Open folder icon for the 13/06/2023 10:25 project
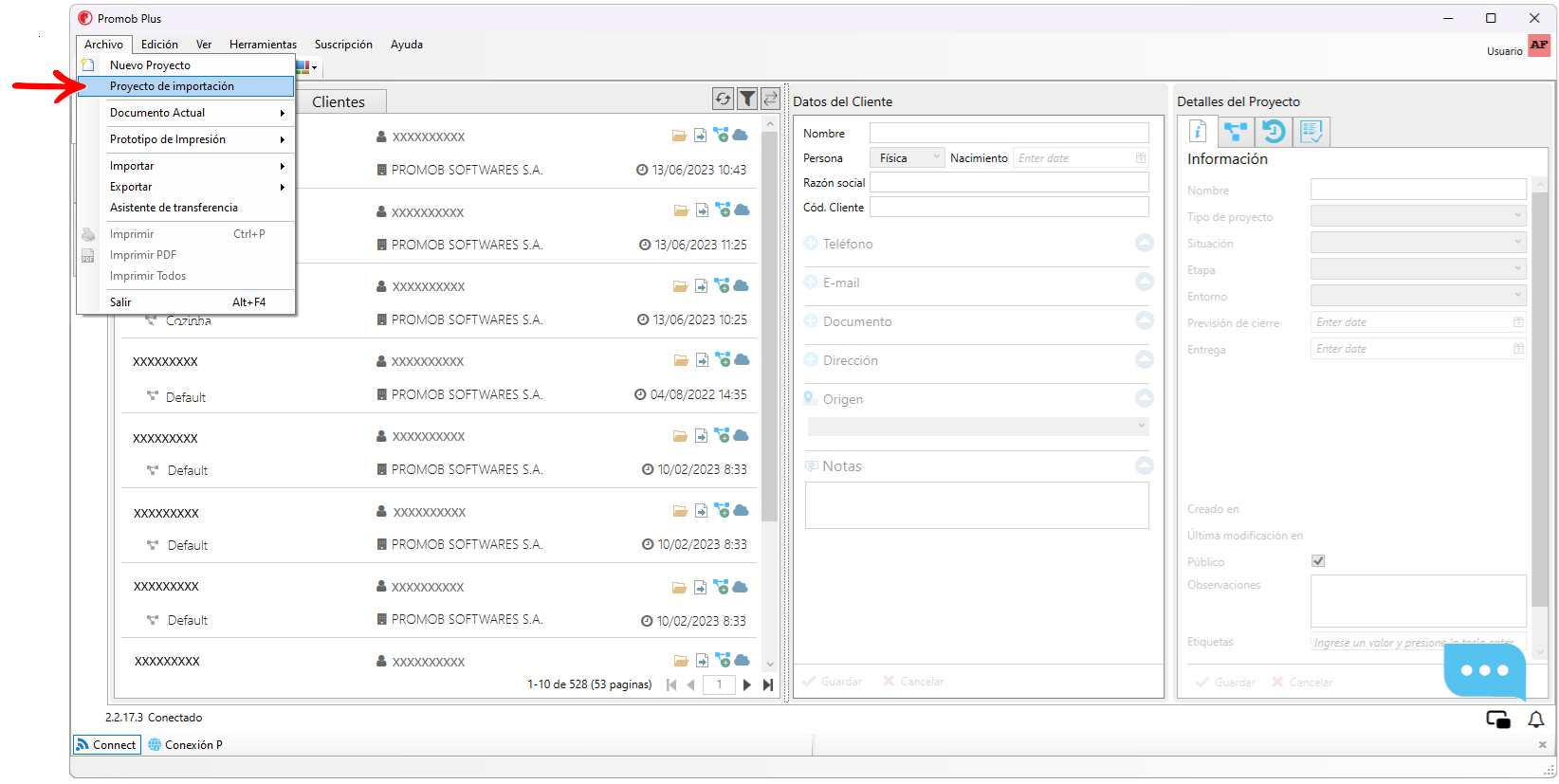This screenshot has height=784, width=1559. point(680,285)
